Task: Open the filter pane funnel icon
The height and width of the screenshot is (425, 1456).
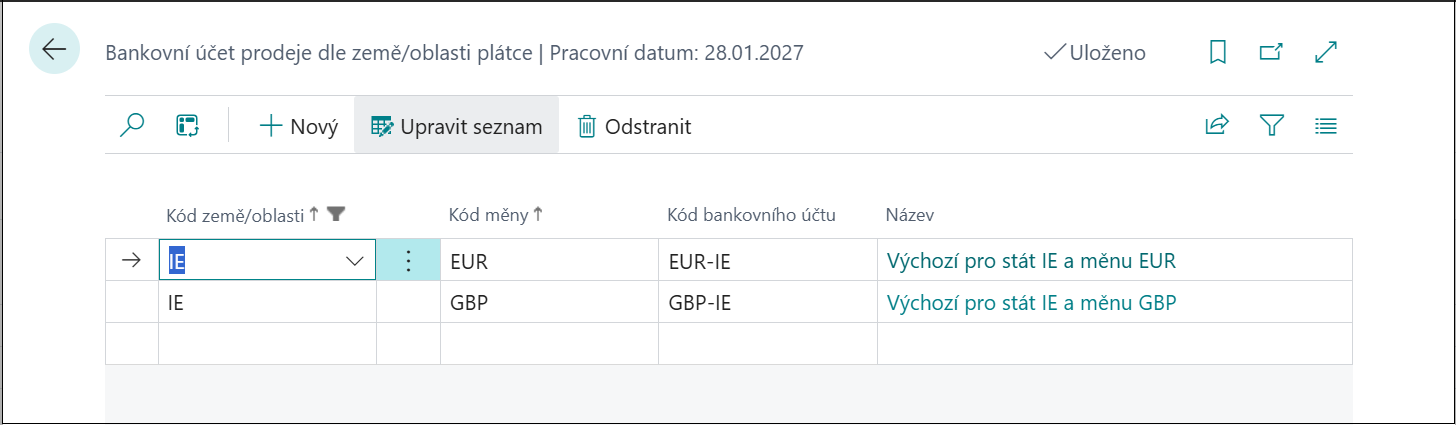Action: [1271, 125]
